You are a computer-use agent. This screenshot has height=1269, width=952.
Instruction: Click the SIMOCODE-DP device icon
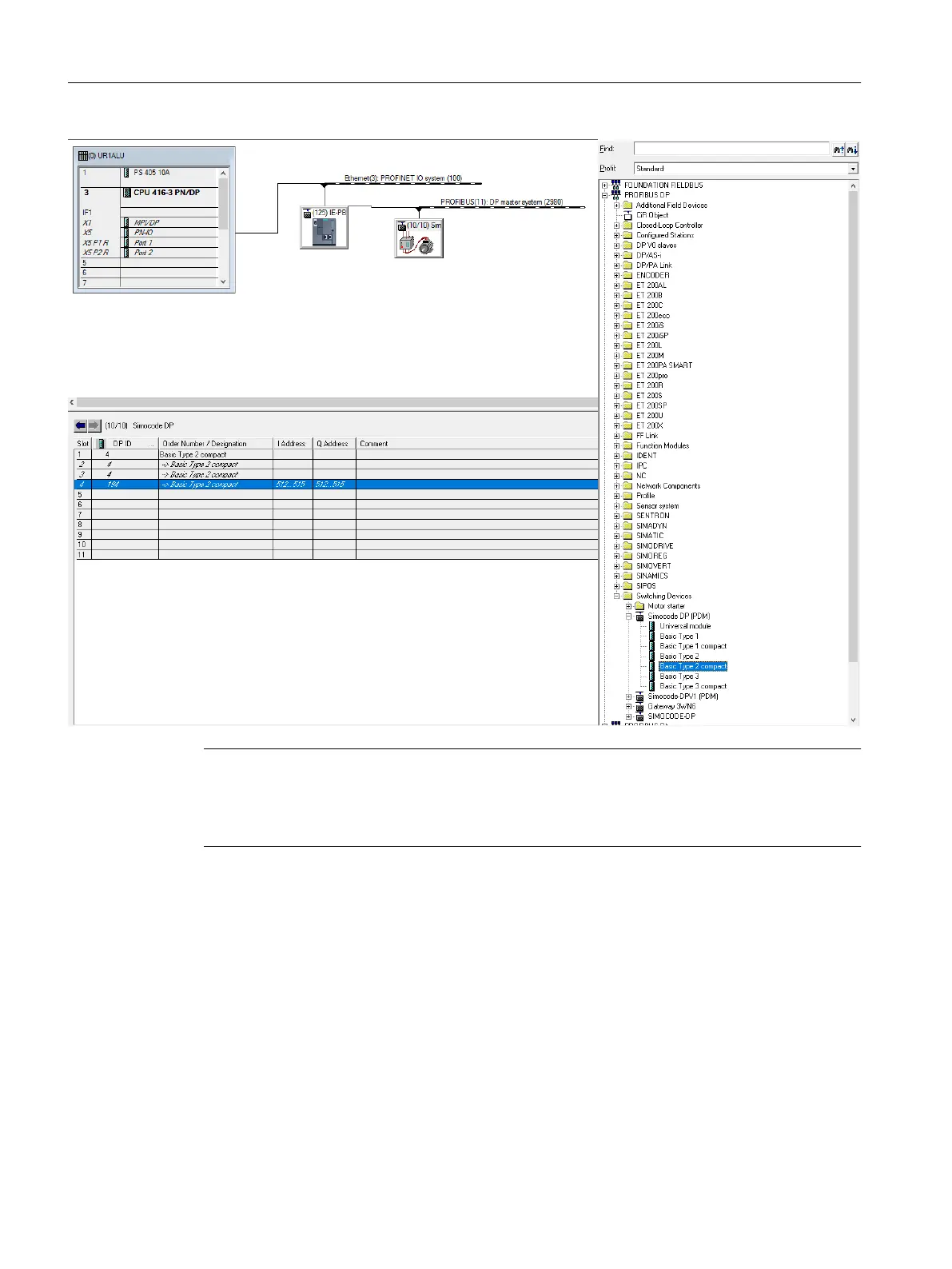tap(639, 716)
